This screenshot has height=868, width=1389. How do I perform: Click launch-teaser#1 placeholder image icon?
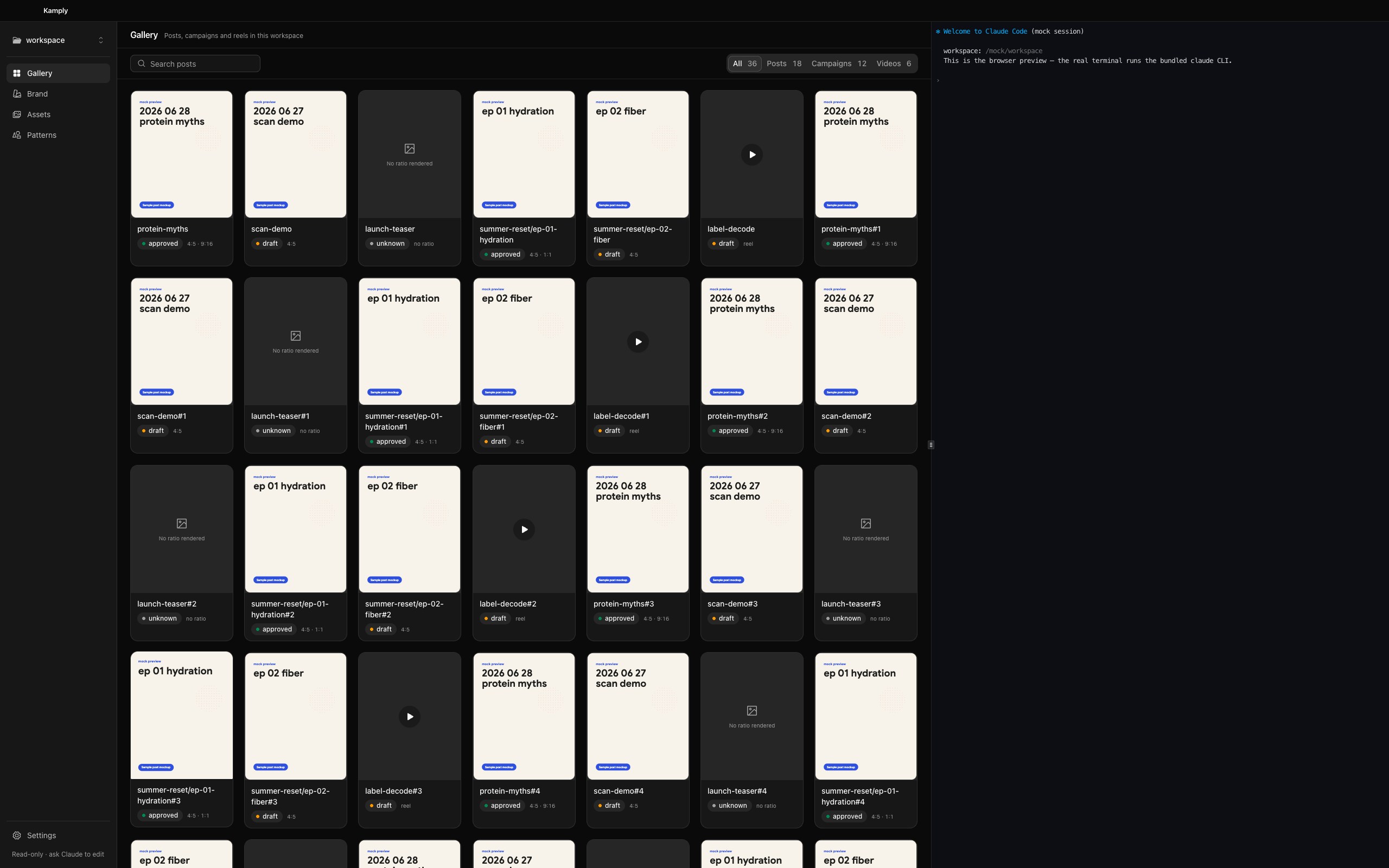pos(296,336)
